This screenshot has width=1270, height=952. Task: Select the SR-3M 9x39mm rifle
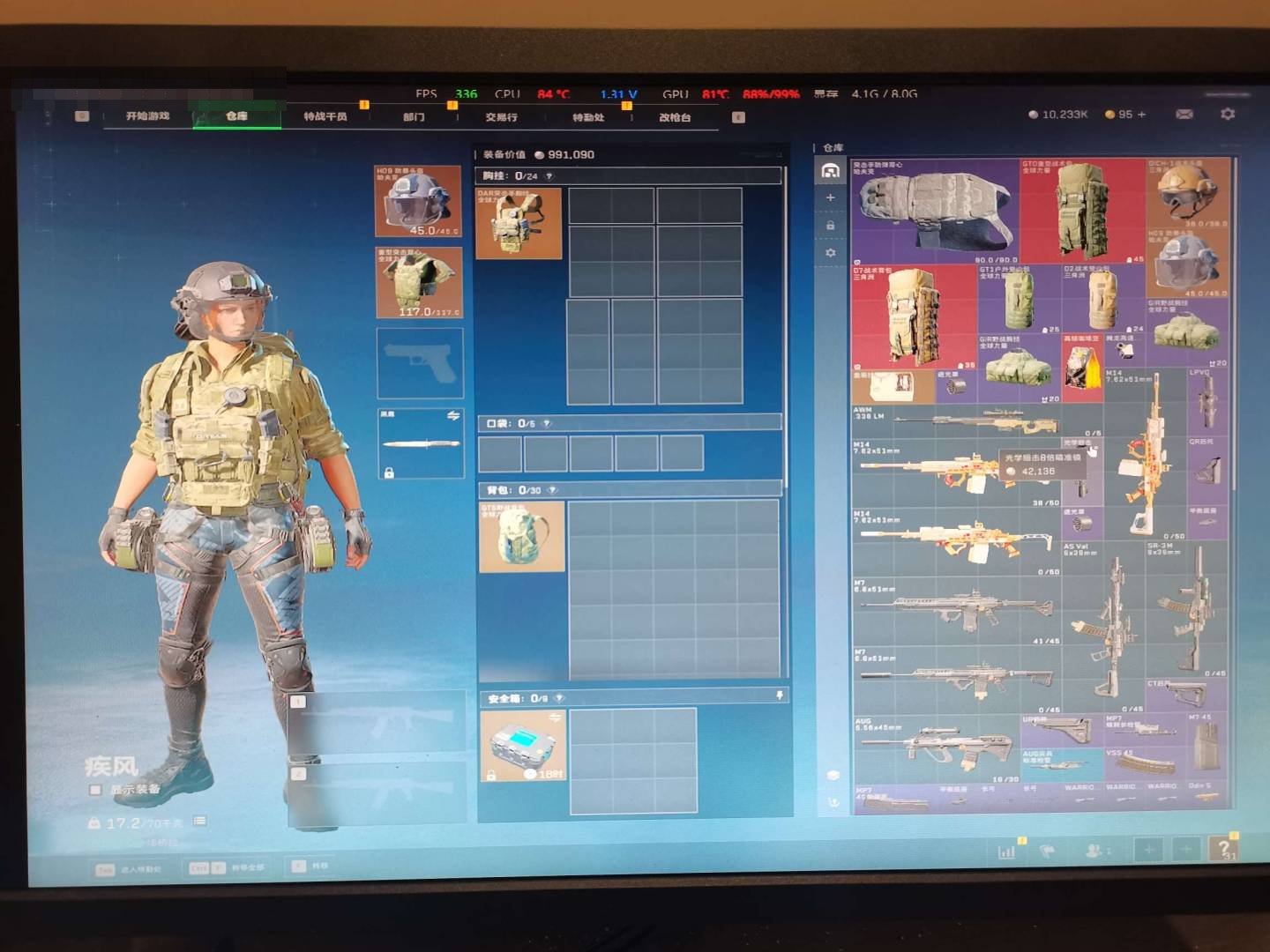[x=1188, y=610]
